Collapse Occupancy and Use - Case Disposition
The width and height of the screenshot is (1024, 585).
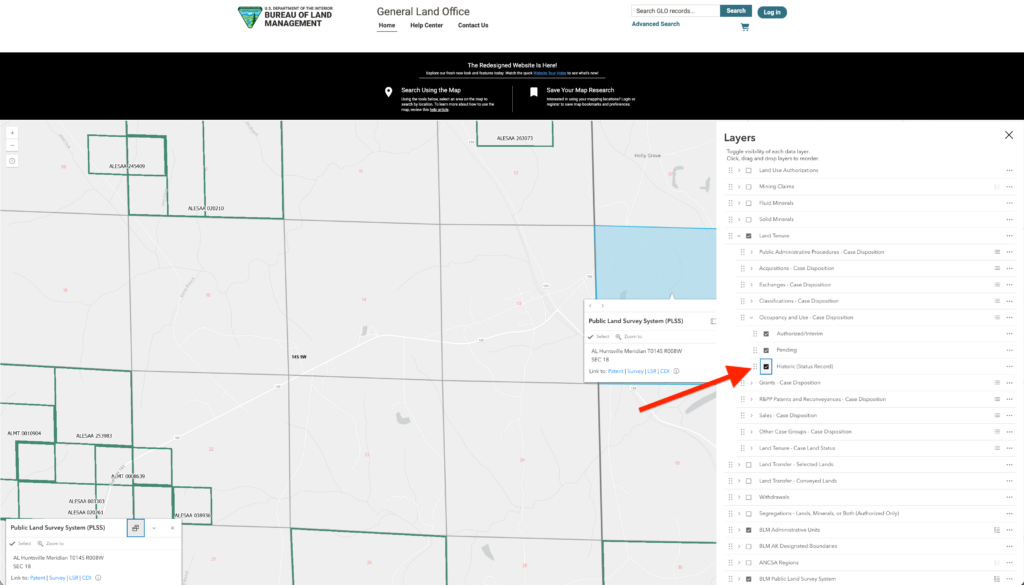(x=751, y=317)
